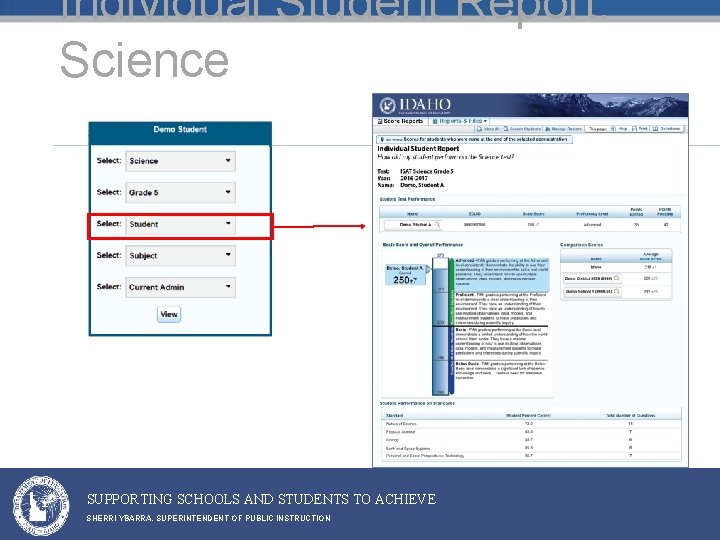Click the Idaho seal logo in report header

(388, 106)
